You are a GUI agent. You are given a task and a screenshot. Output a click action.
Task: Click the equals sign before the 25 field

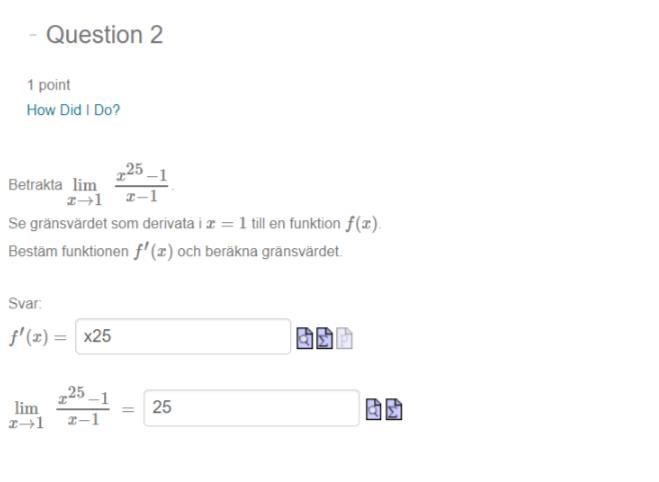click(127, 409)
